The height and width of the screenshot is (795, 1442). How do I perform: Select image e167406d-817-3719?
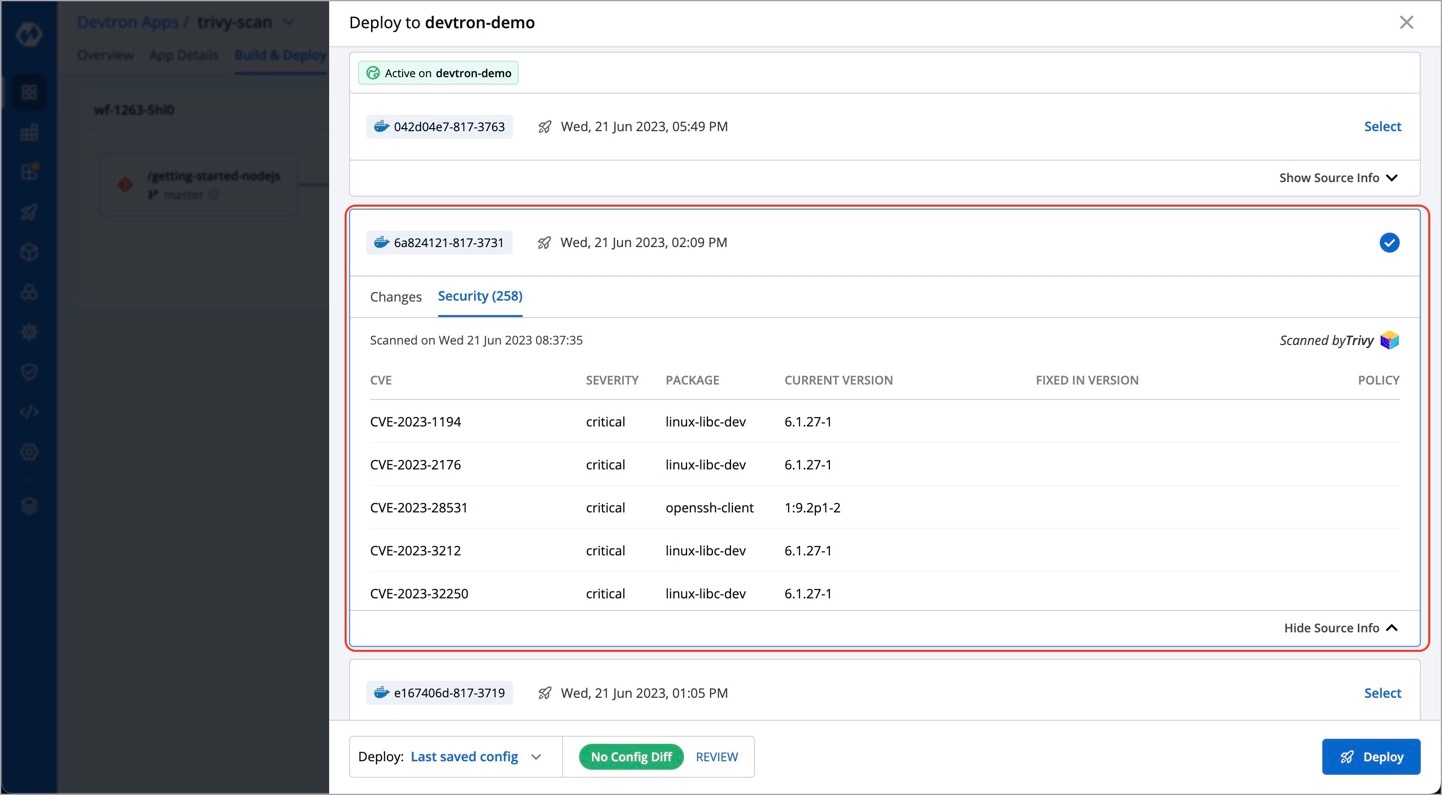point(1382,693)
